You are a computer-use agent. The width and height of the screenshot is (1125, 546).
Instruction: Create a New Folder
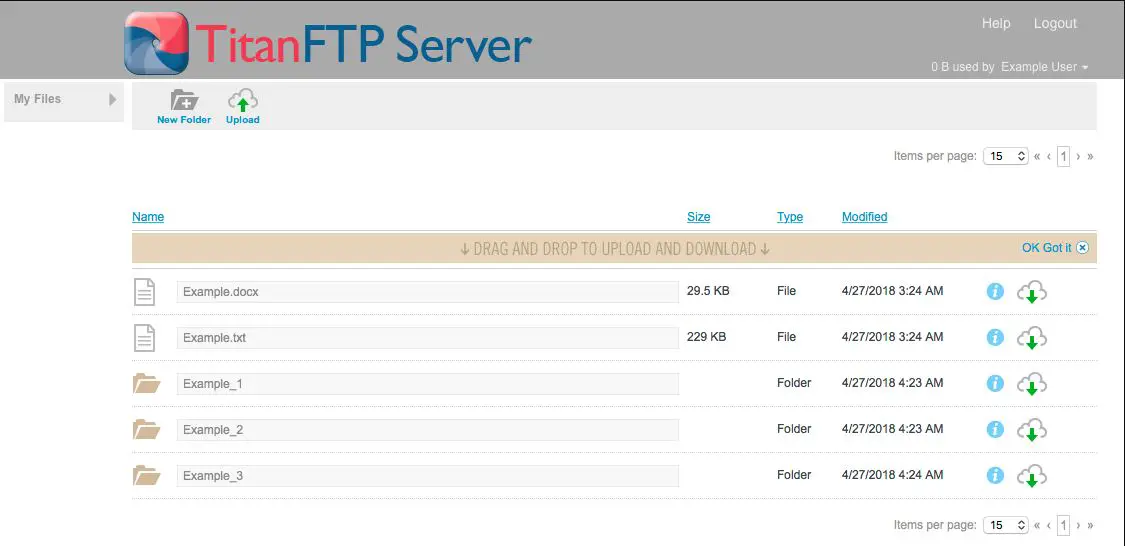[x=184, y=107]
